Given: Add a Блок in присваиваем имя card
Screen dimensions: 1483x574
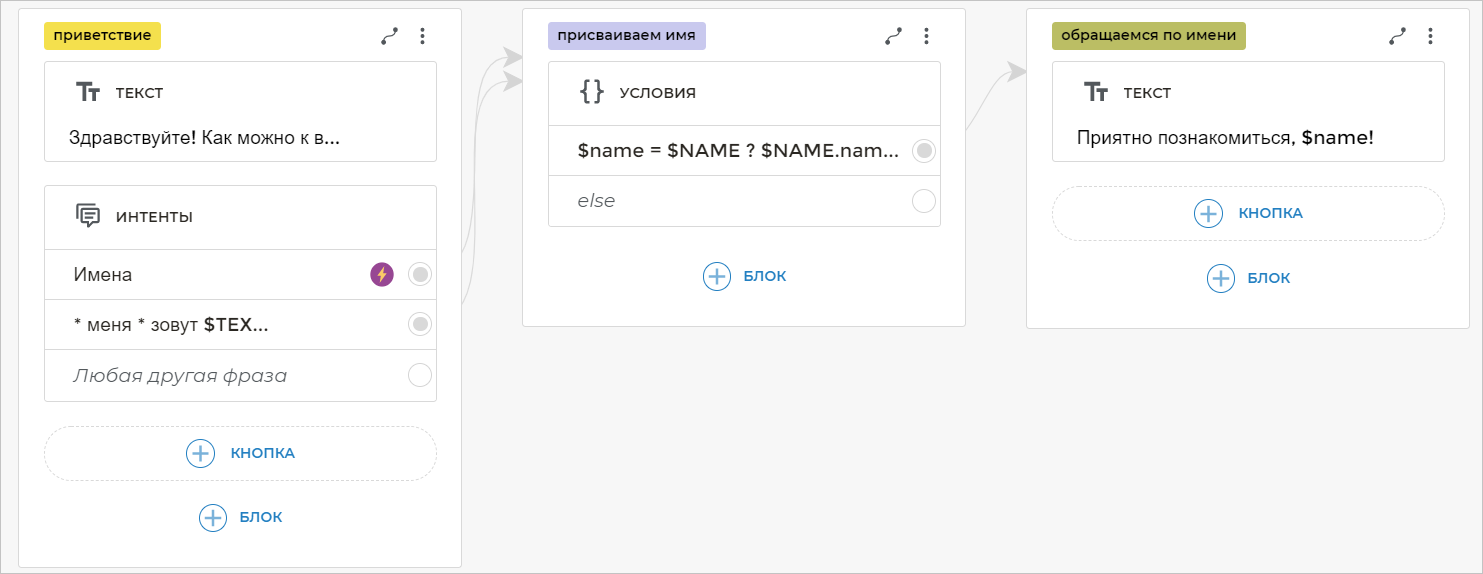Looking at the screenshot, I should tap(744, 276).
